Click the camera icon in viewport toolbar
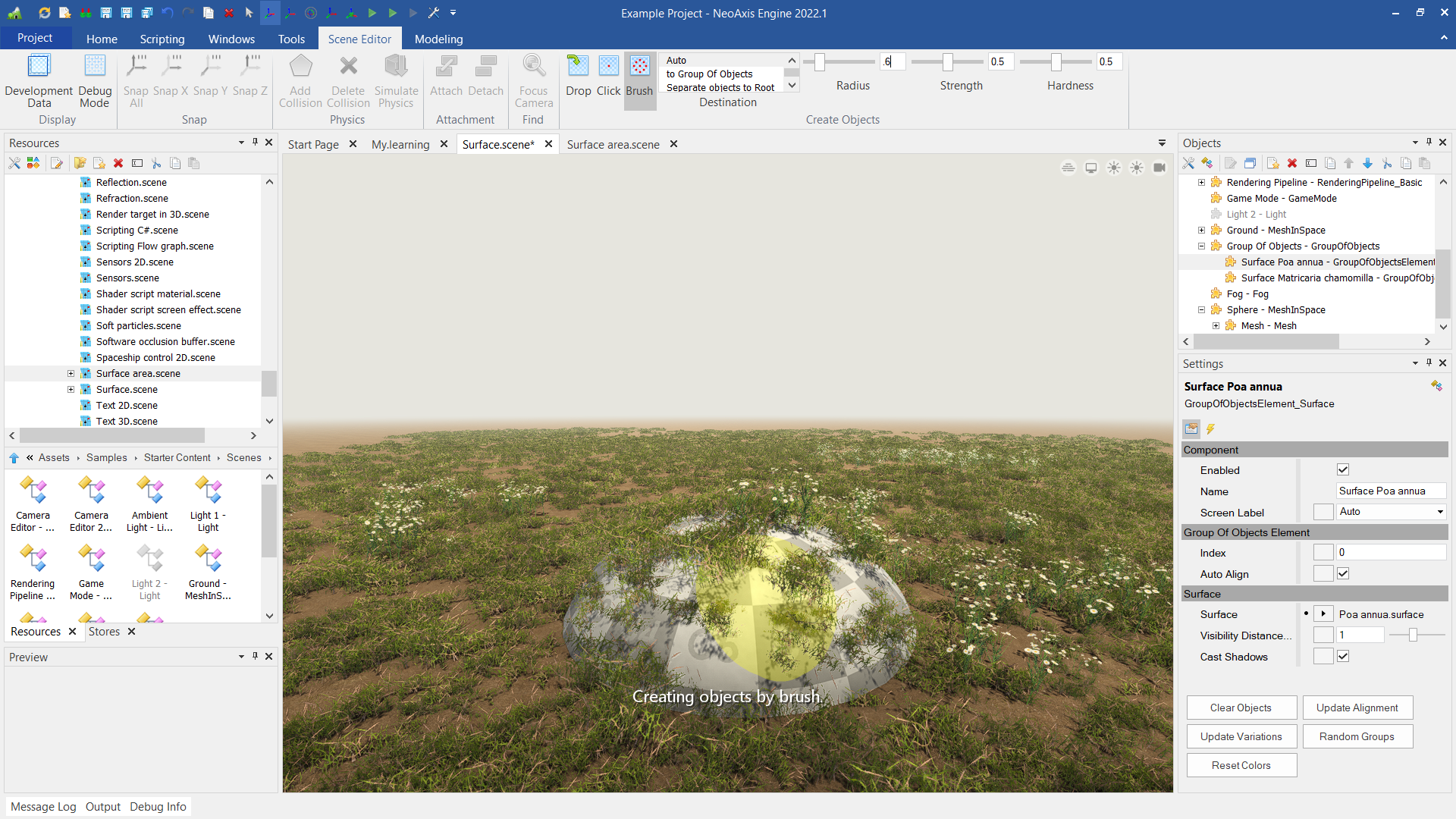The height and width of the screenshot is (819, 1456). (1159, 168)
